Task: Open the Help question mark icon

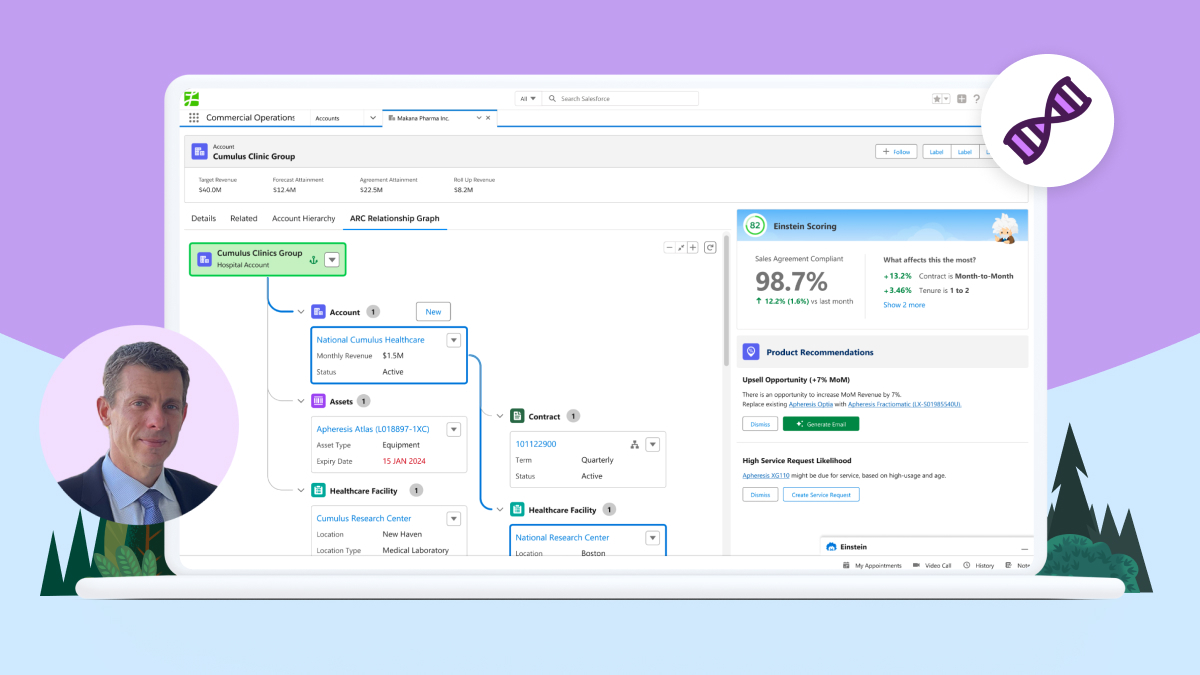Action: (x=976, y=99)
